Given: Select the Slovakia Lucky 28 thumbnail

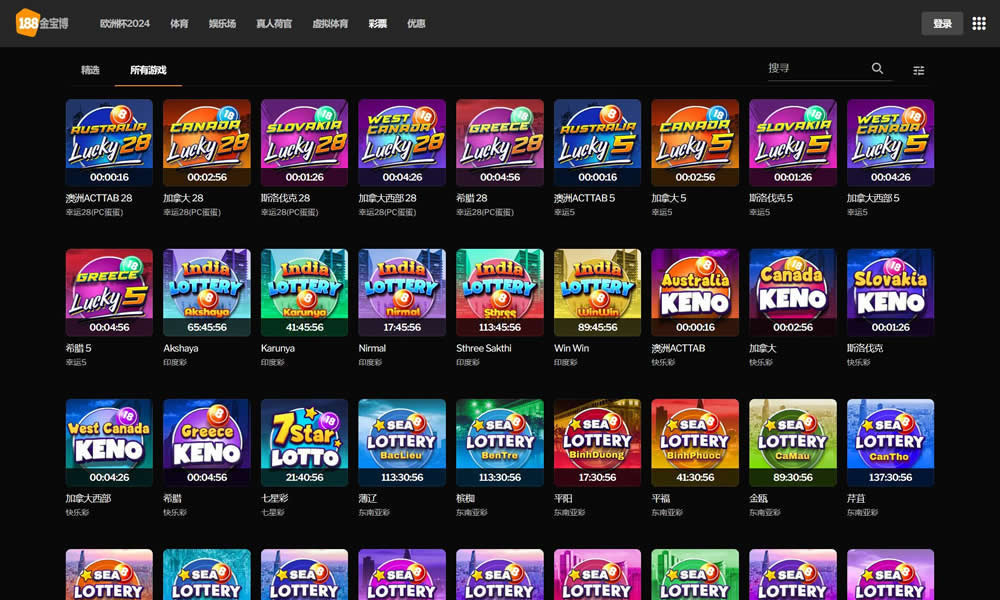Looking at the screenshot, I should coord(304,143).
